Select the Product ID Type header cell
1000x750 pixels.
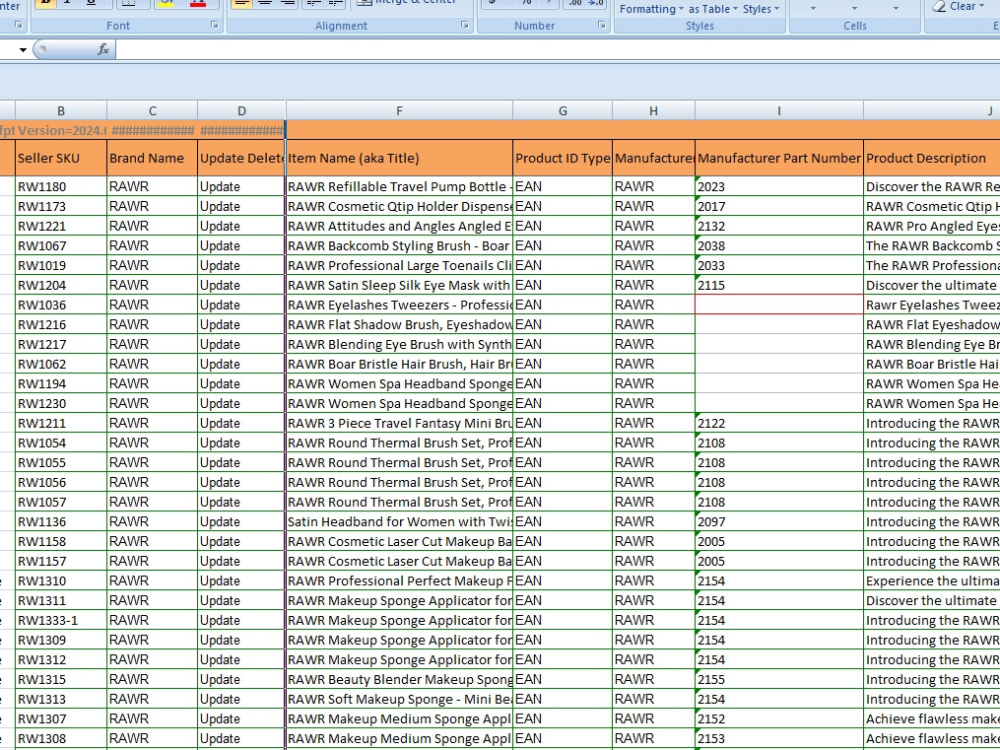tap(562, 158)
